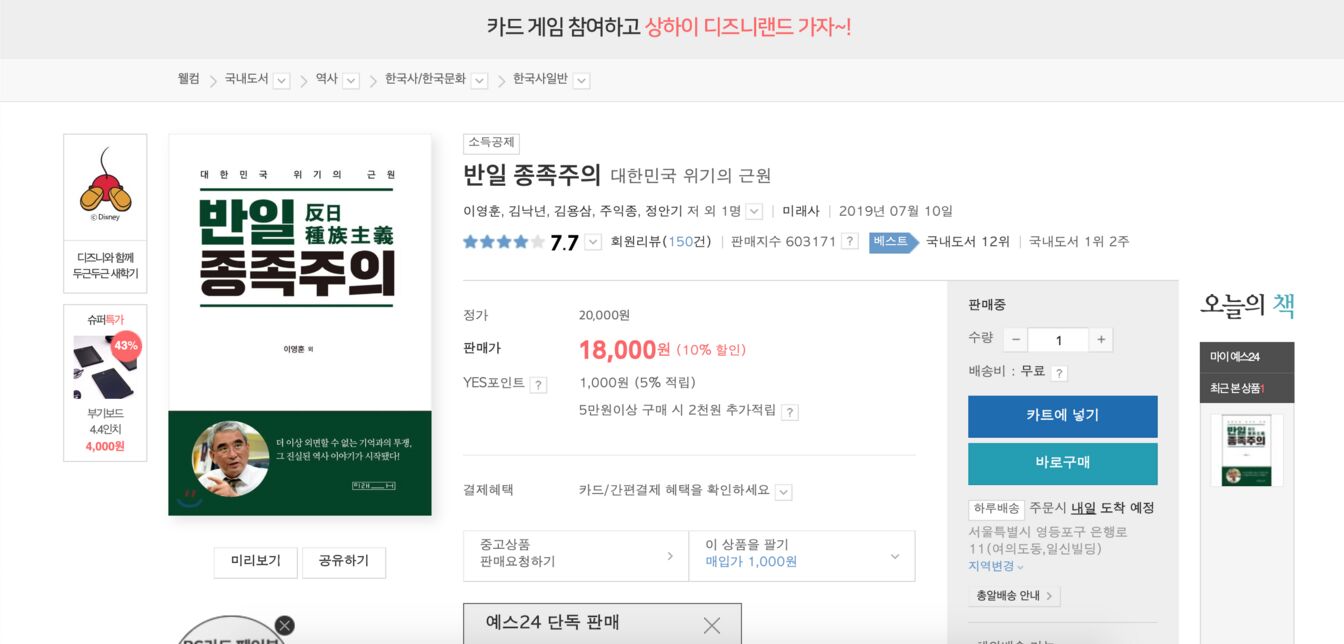
Task: Open publisher 미래사 link
Action: point(801,211)
